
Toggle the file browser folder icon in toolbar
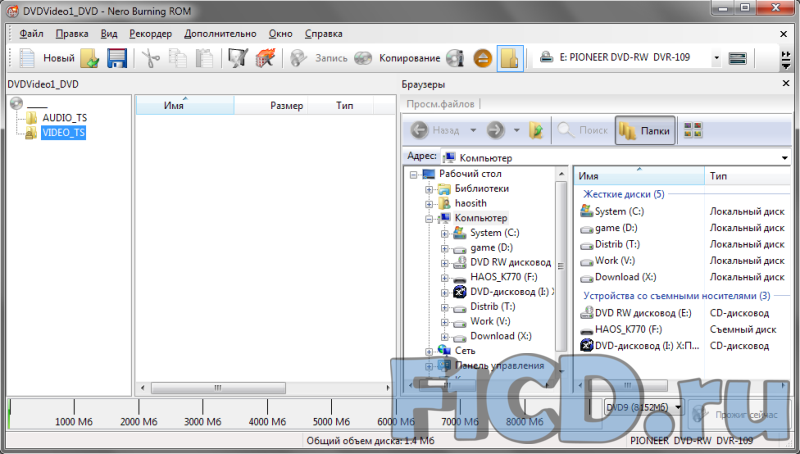(x=510, y=58)
